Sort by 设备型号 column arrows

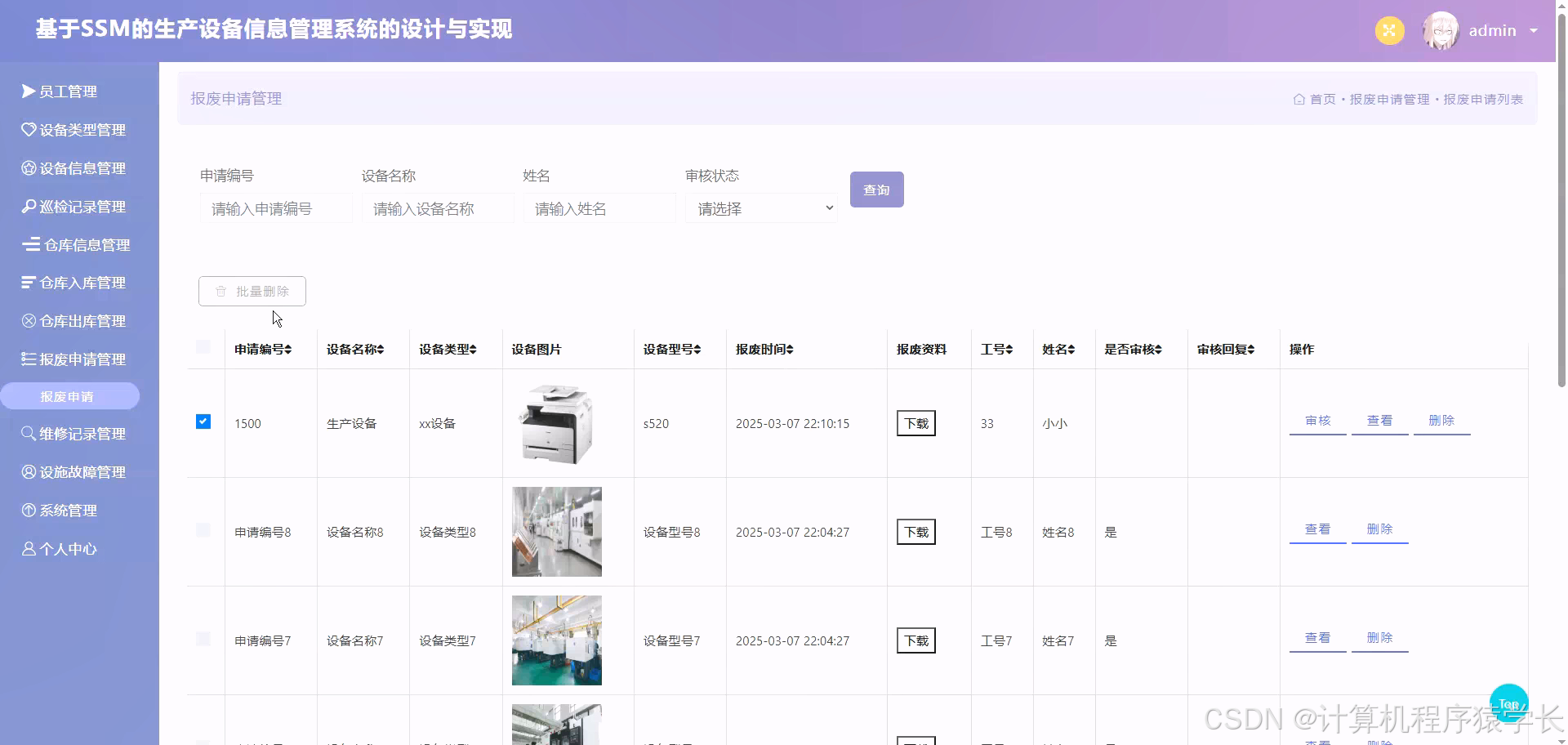(x=697, y=350)
